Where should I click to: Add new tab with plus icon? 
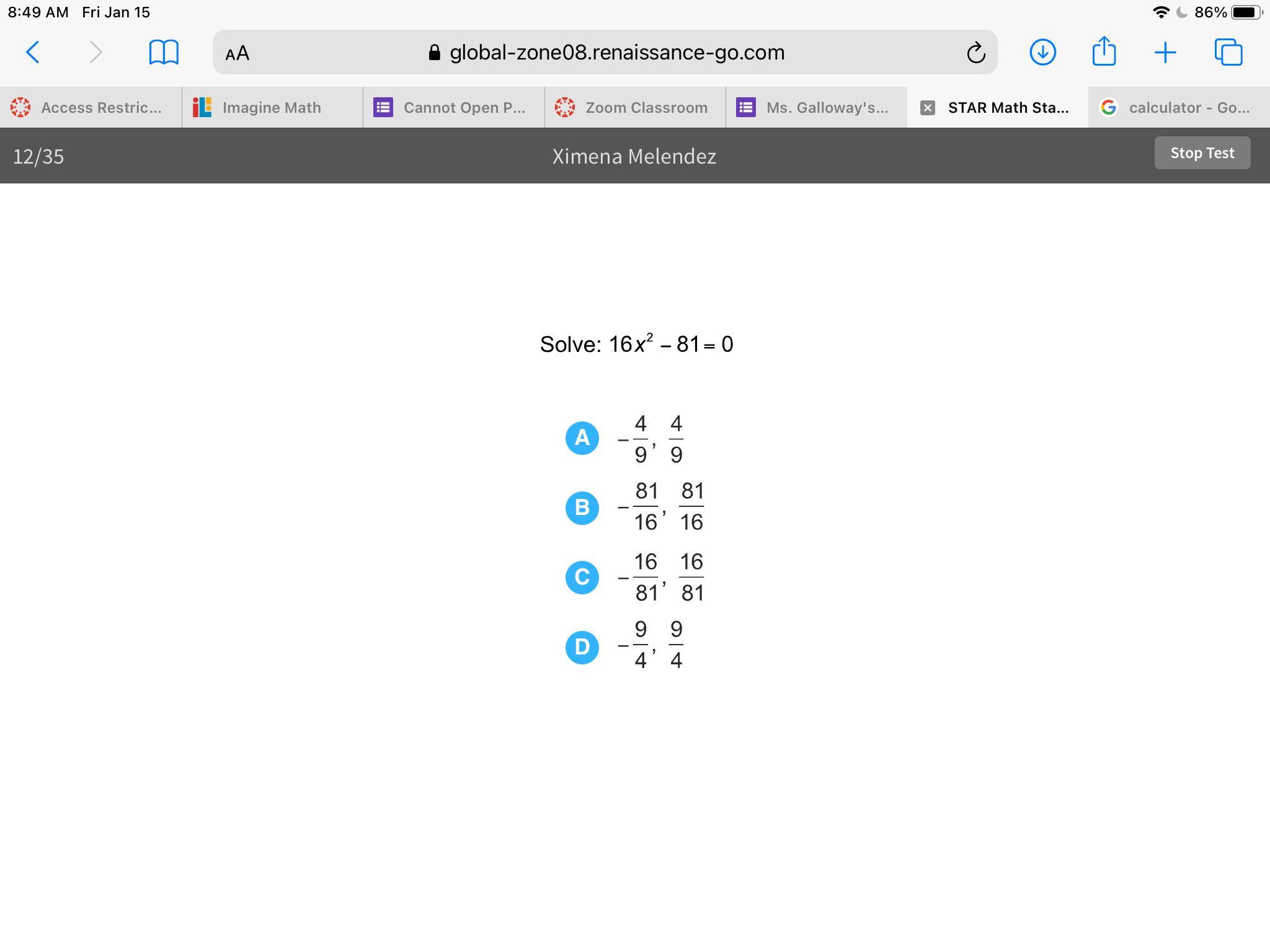click(1165, 52)
